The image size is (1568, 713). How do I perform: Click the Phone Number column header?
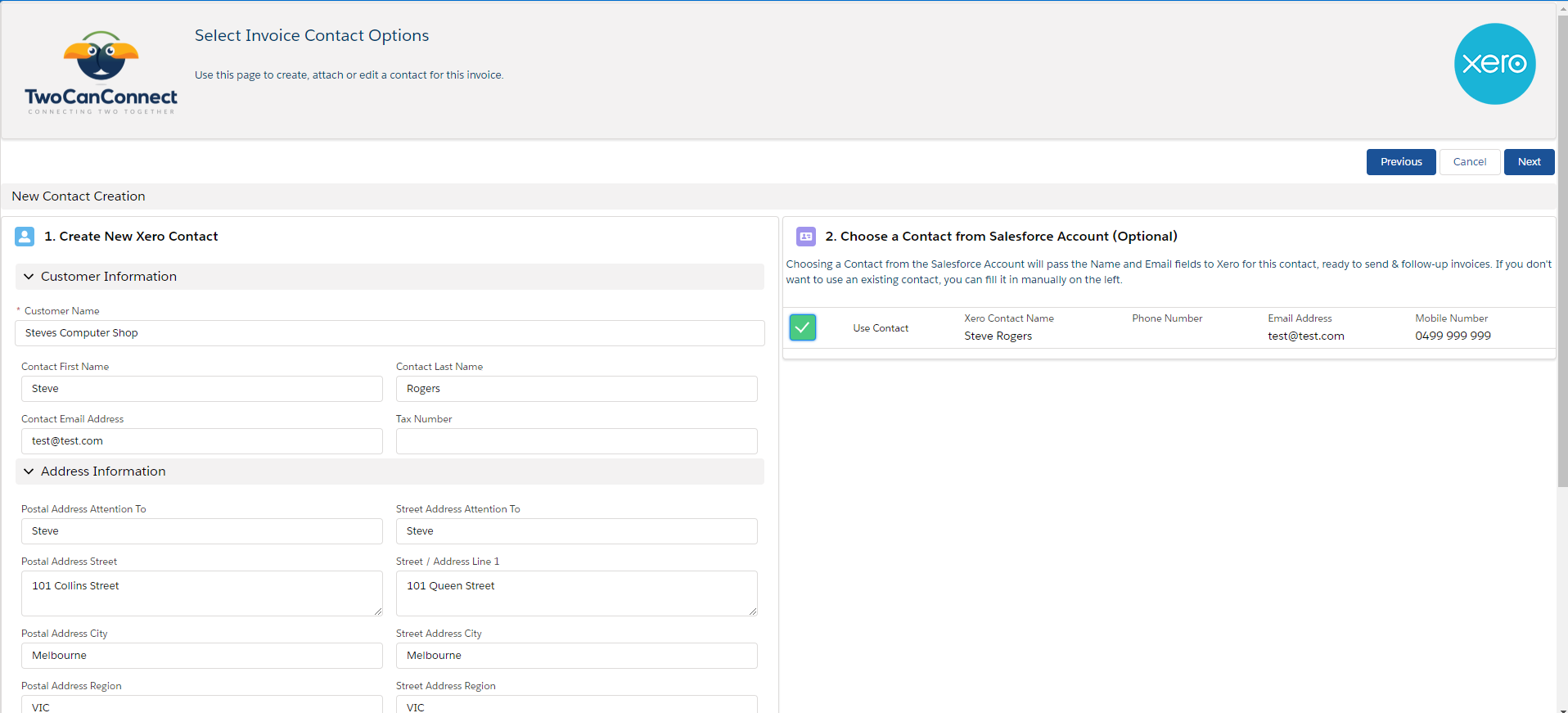click(x=1167, y=318)
